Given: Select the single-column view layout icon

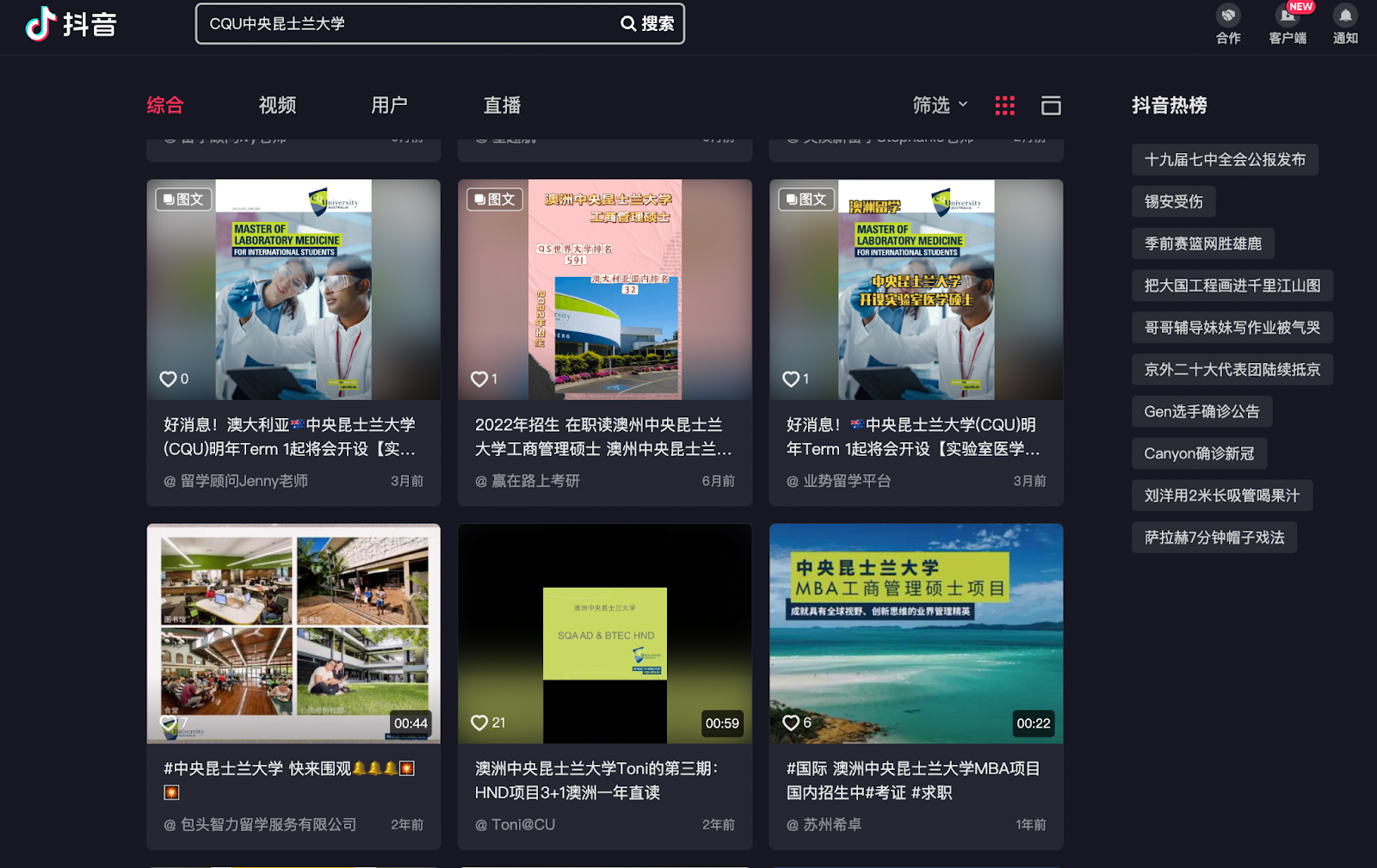Looking at the screenshot, I should (1051, 105).
